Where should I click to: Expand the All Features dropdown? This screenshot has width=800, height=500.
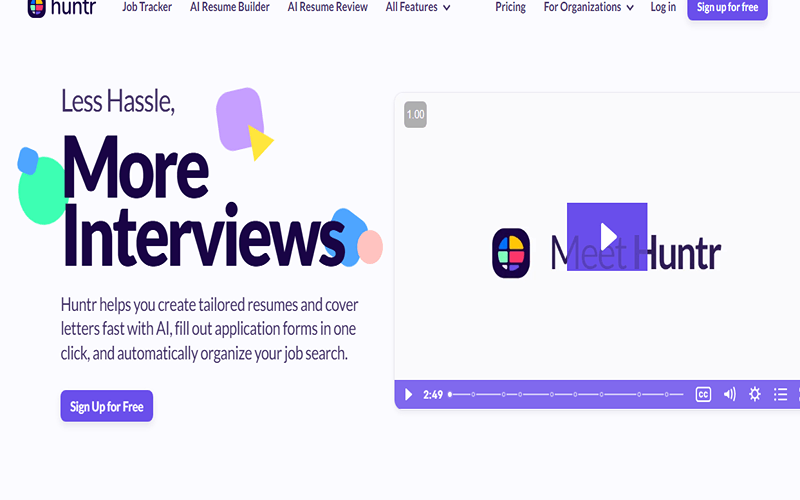click(x=418, y=7)
